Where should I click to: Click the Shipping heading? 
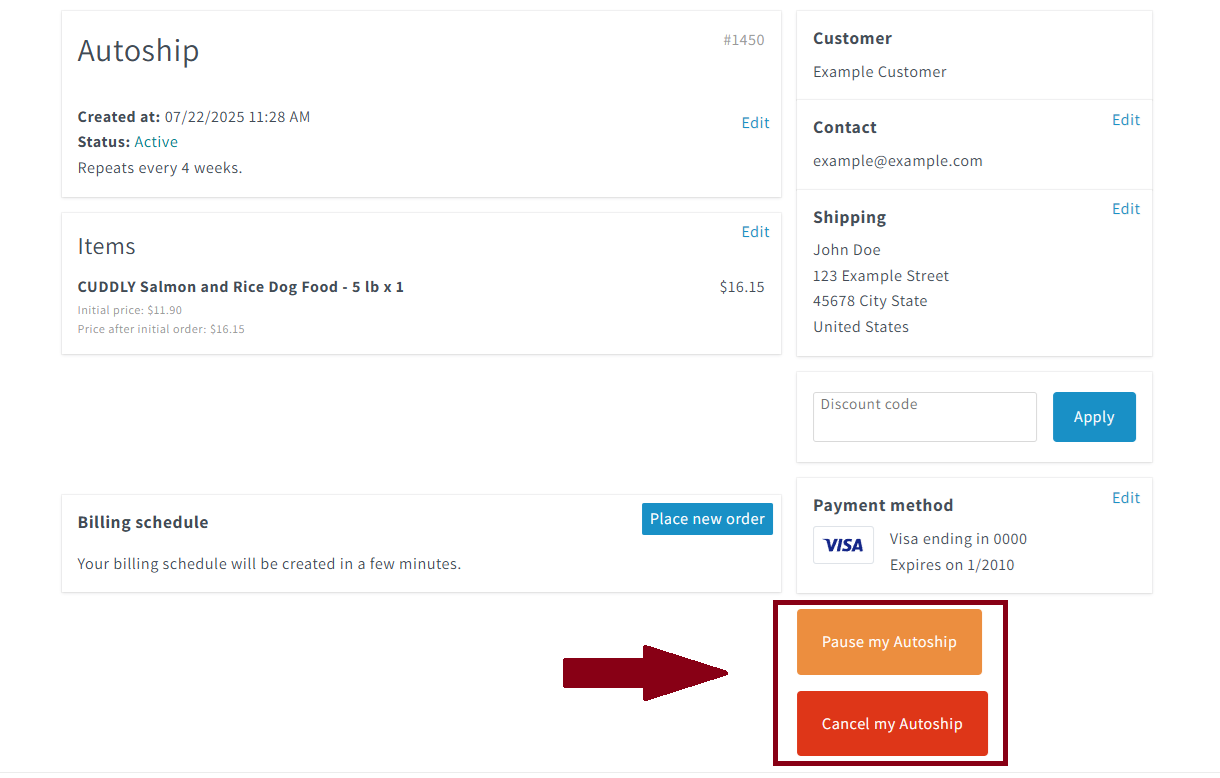[x=850, y=217]
